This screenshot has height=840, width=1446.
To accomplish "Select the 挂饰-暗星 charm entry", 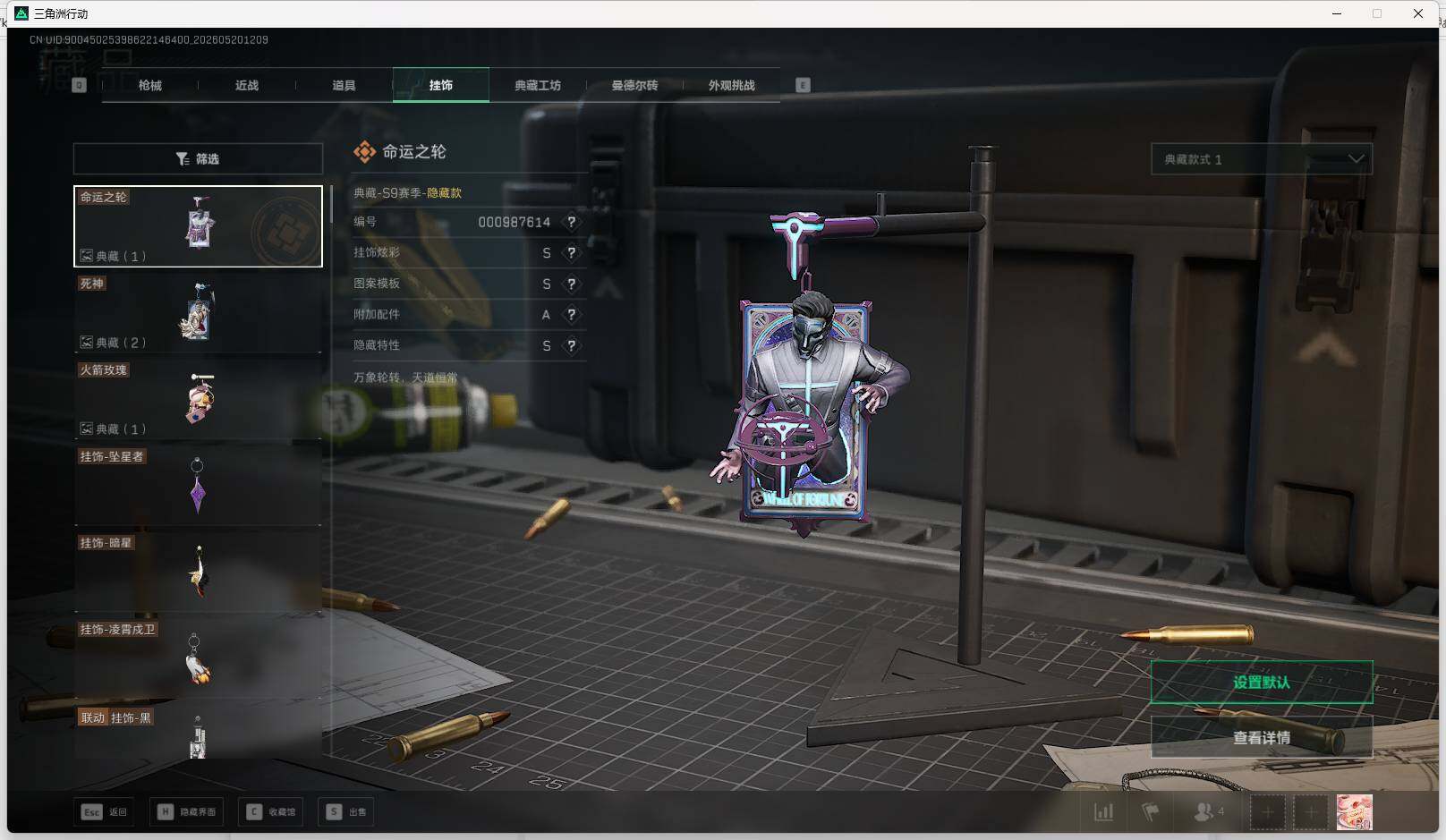I will (198, 573).
